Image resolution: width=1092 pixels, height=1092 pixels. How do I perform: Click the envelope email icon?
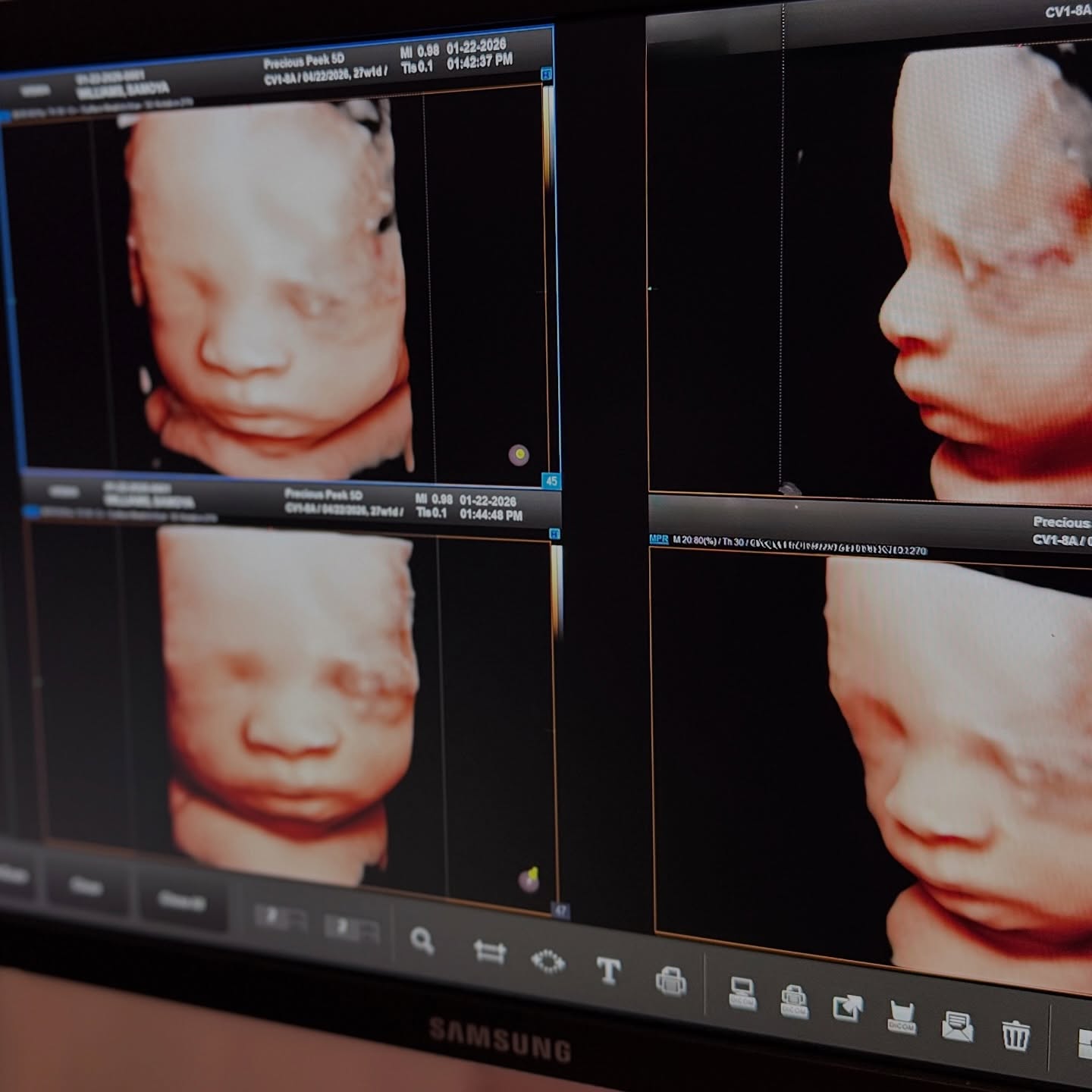[957, 1026]
